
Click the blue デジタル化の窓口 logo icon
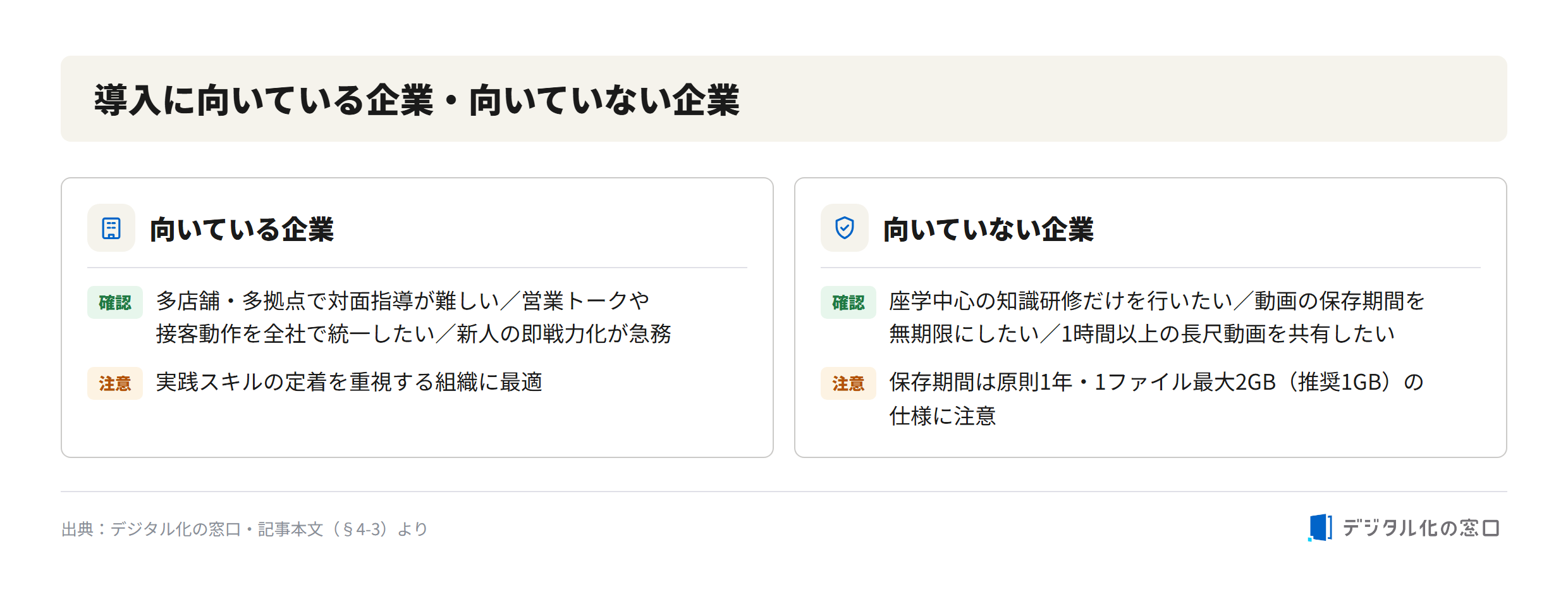click(1320, 528)
